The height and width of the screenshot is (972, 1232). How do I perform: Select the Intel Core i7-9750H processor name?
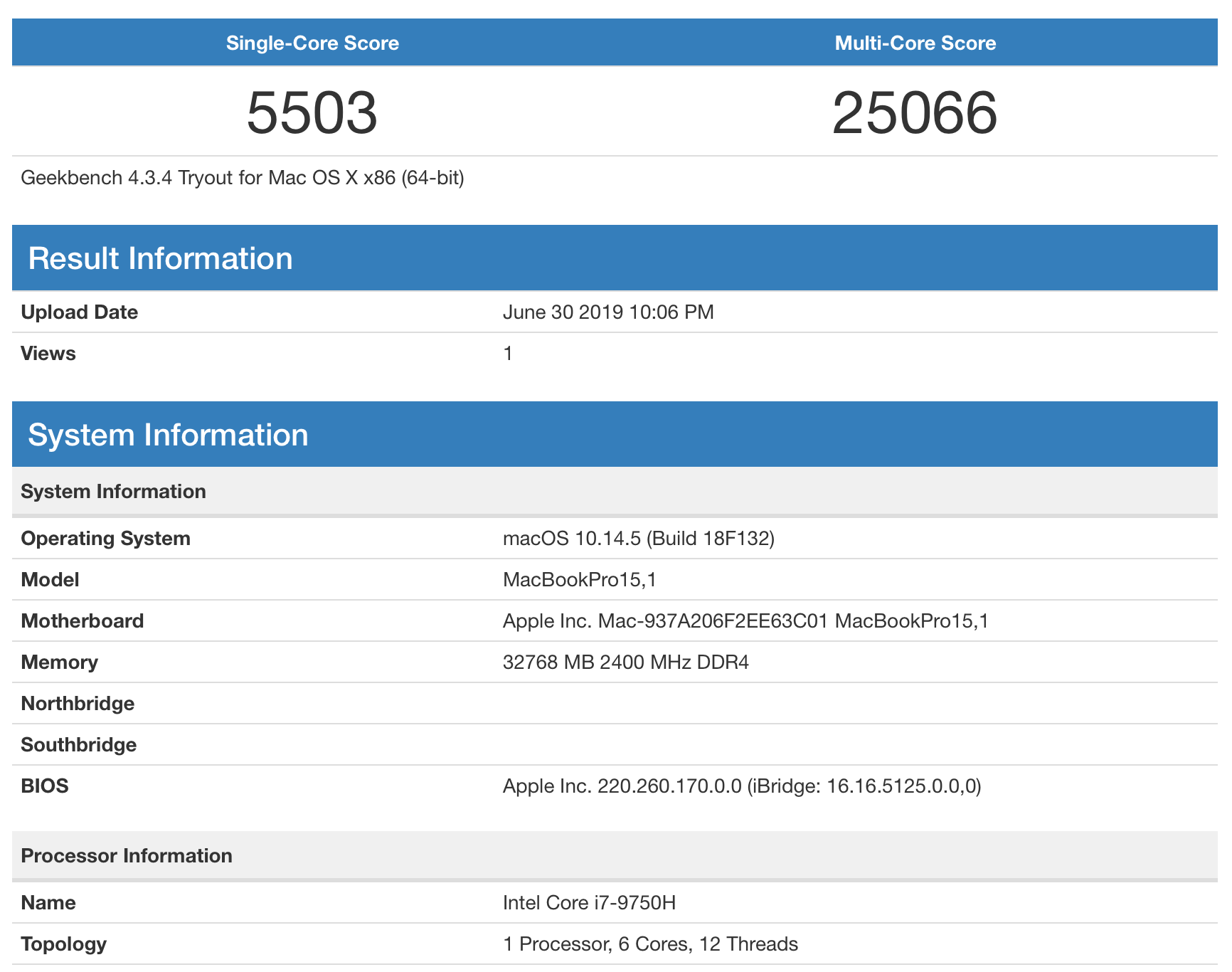(x=590, y=903)
